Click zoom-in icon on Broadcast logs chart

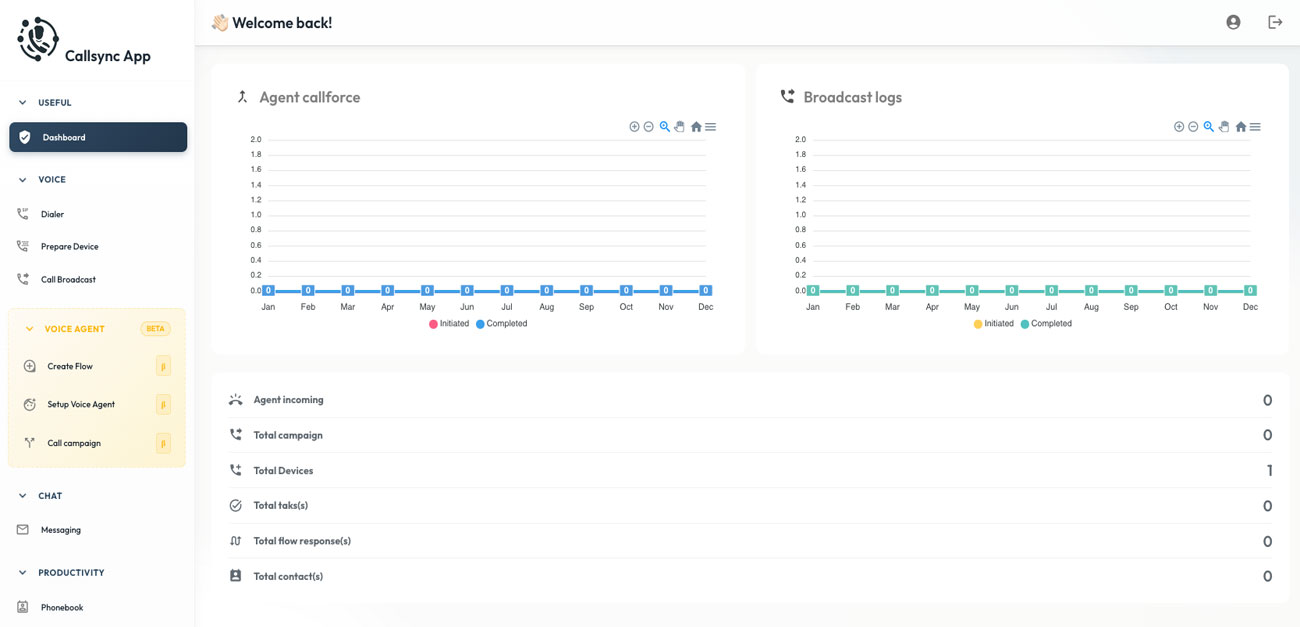tap(1178, 126)
